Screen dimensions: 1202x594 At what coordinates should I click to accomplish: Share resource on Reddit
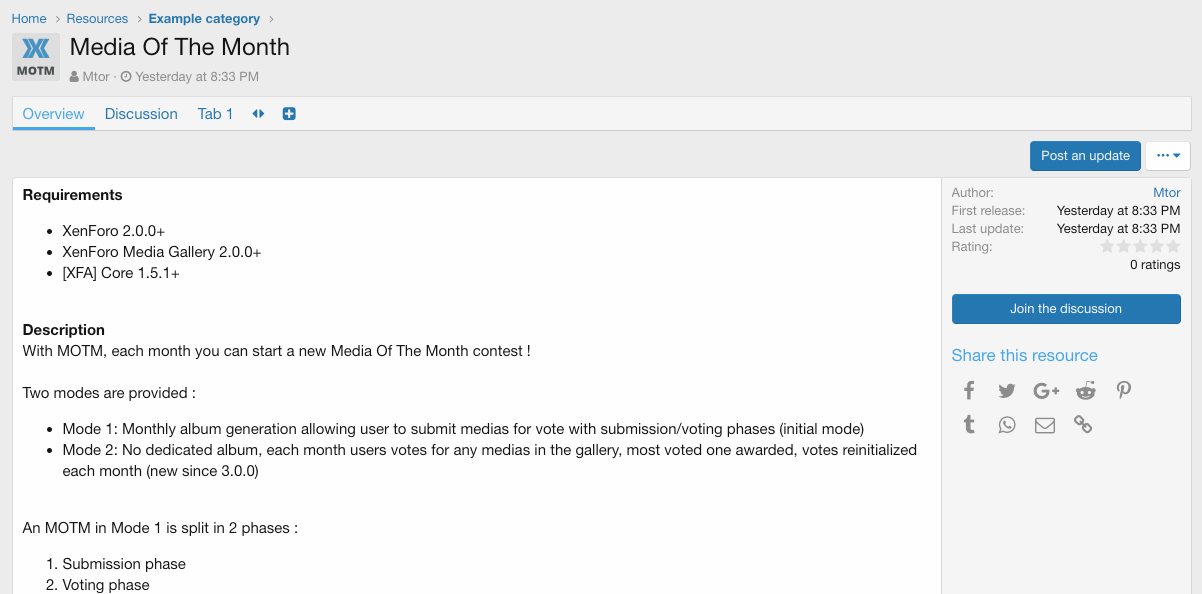click(x=1085, y=390)
